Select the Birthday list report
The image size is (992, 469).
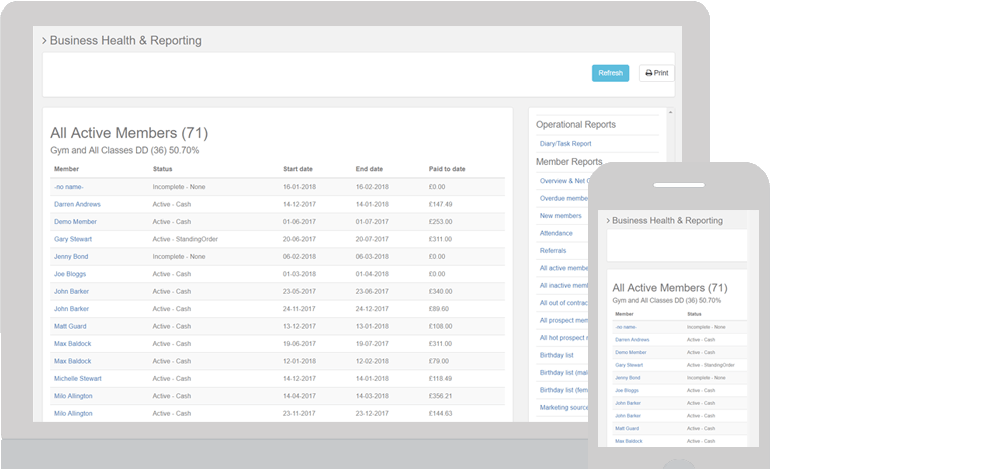[x=557, y=355]
